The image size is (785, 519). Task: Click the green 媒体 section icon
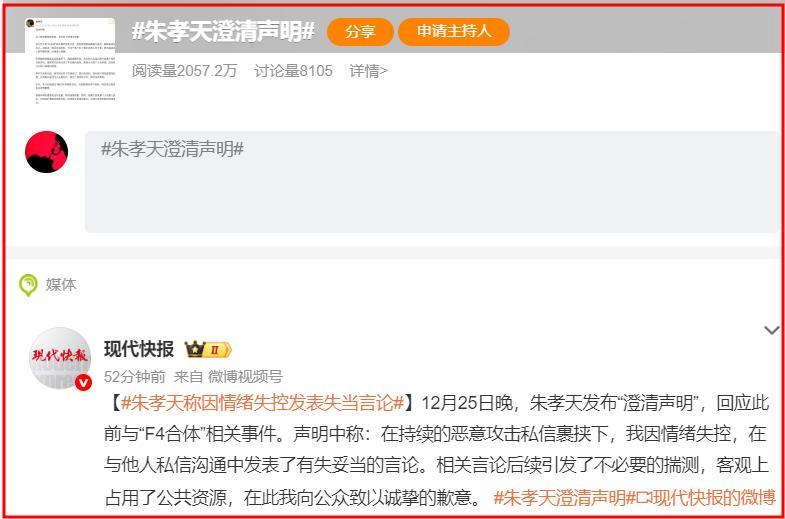point(28,285)
